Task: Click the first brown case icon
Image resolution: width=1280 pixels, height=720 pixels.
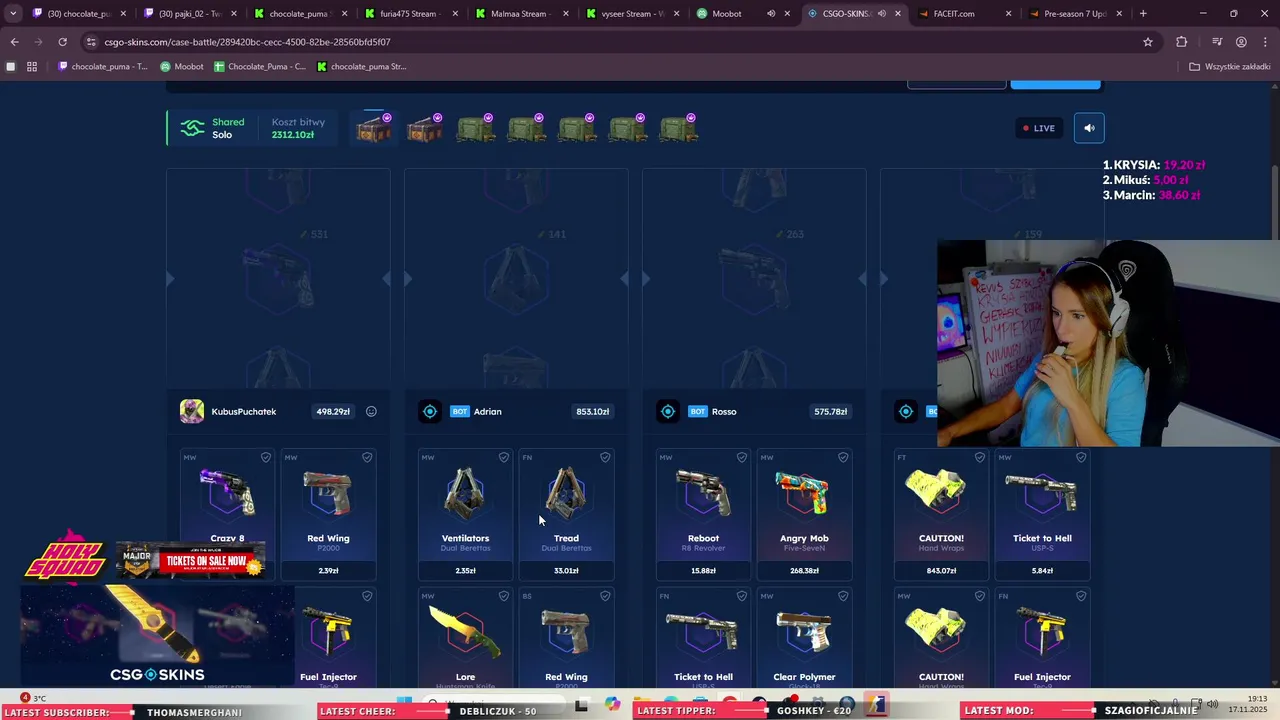Action: click(373, 129)
